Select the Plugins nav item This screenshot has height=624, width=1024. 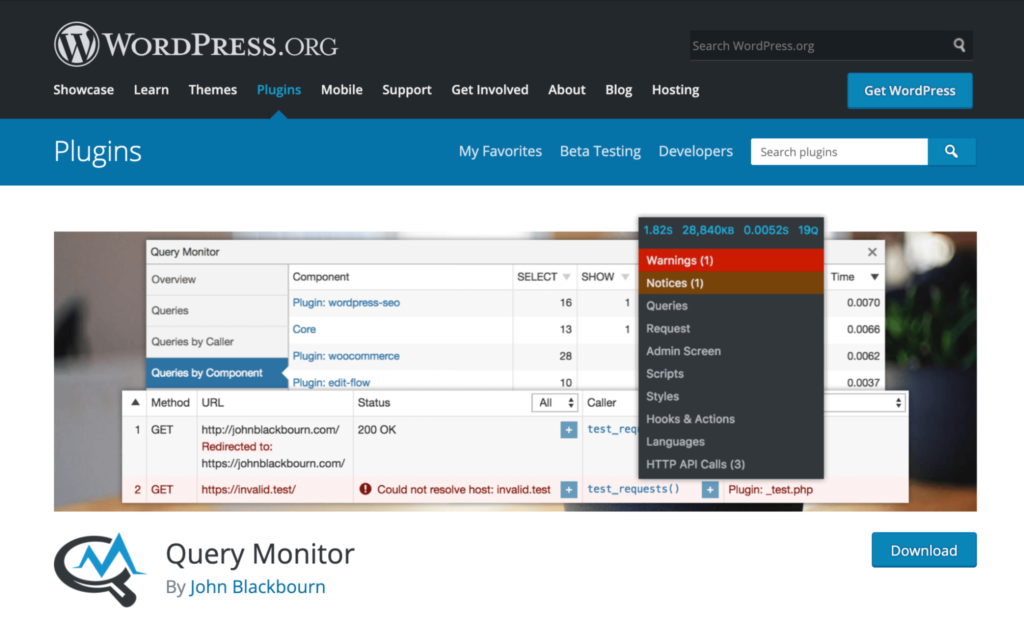[279, 90]
